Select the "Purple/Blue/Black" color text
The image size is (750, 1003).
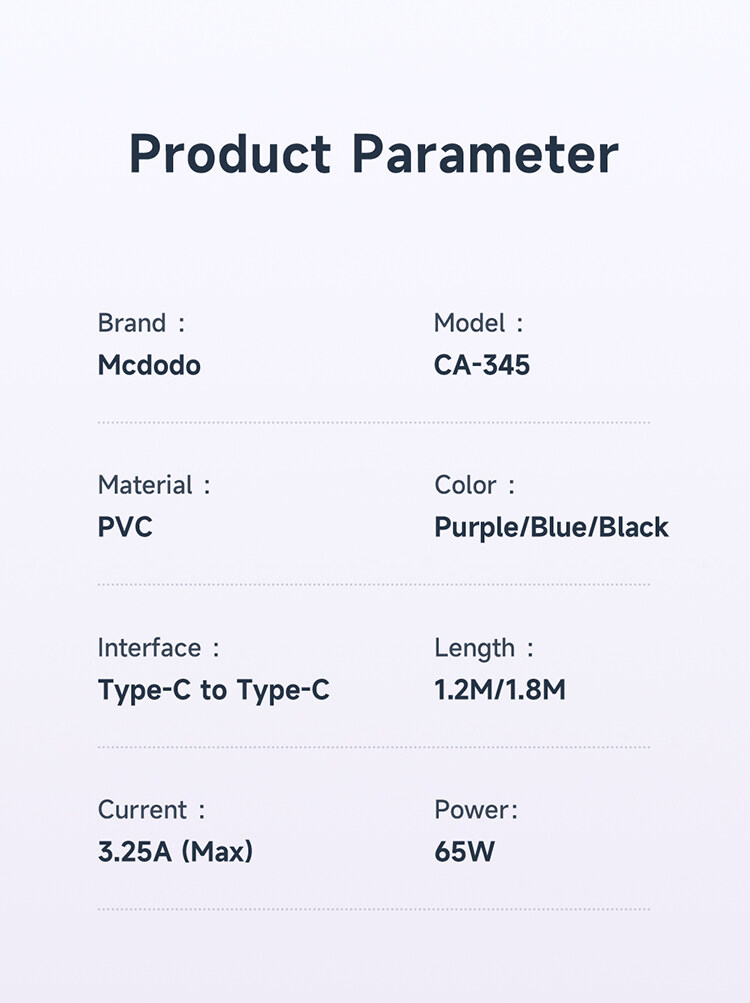551,527
